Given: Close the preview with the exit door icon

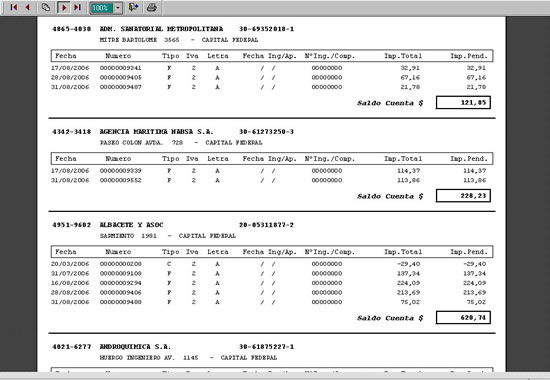Looking at the screenshot, I should pyautogui.click(x=133, y=7).
